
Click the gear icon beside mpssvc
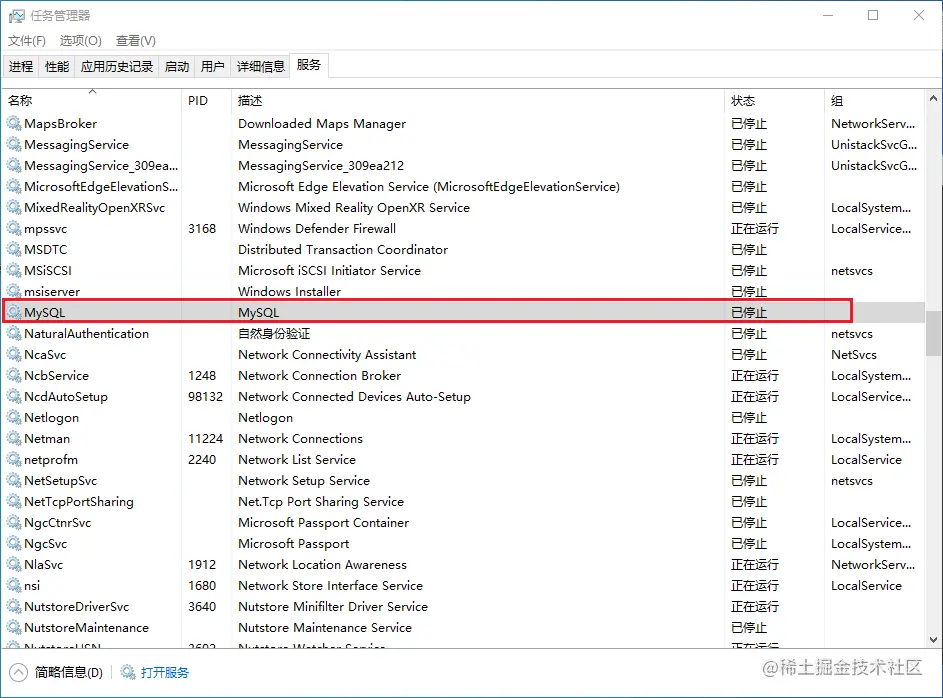pos(14,228)
